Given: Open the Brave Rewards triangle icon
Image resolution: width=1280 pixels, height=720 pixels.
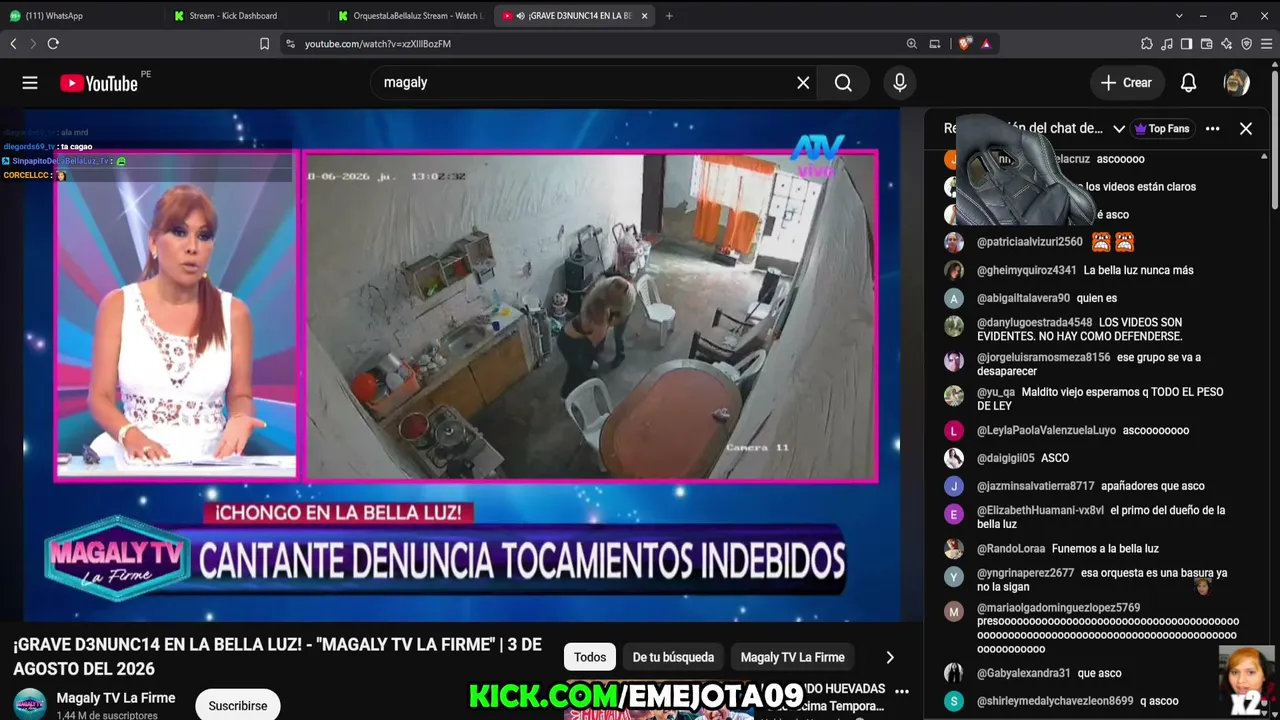Looking at the screenshot, I should 986,44.
